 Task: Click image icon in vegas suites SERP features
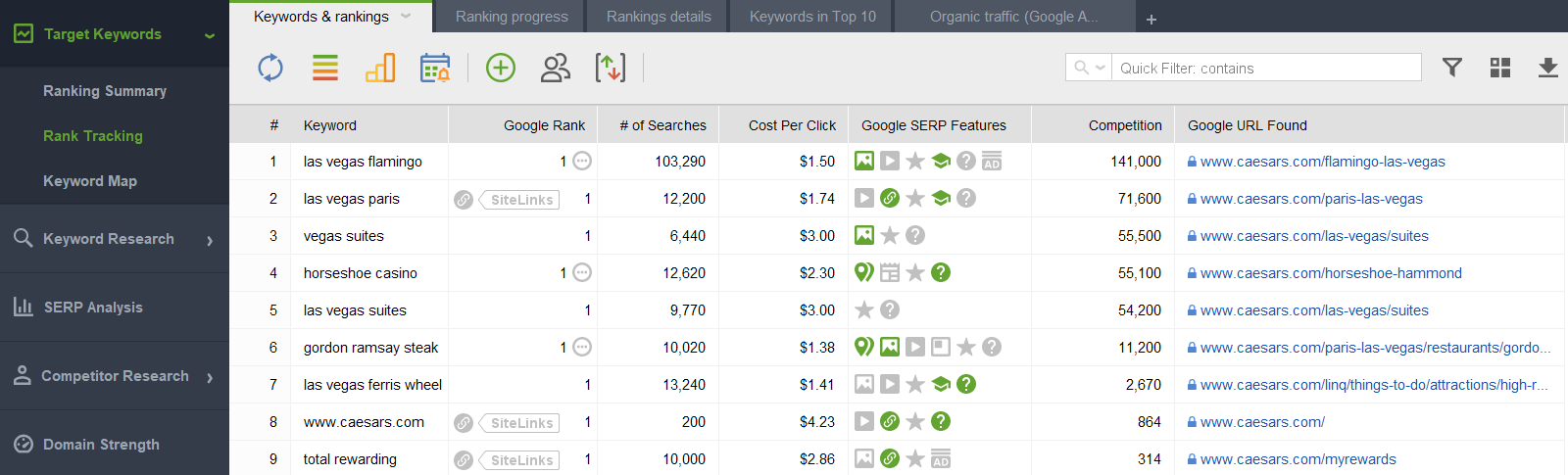(x=864, y=235)
